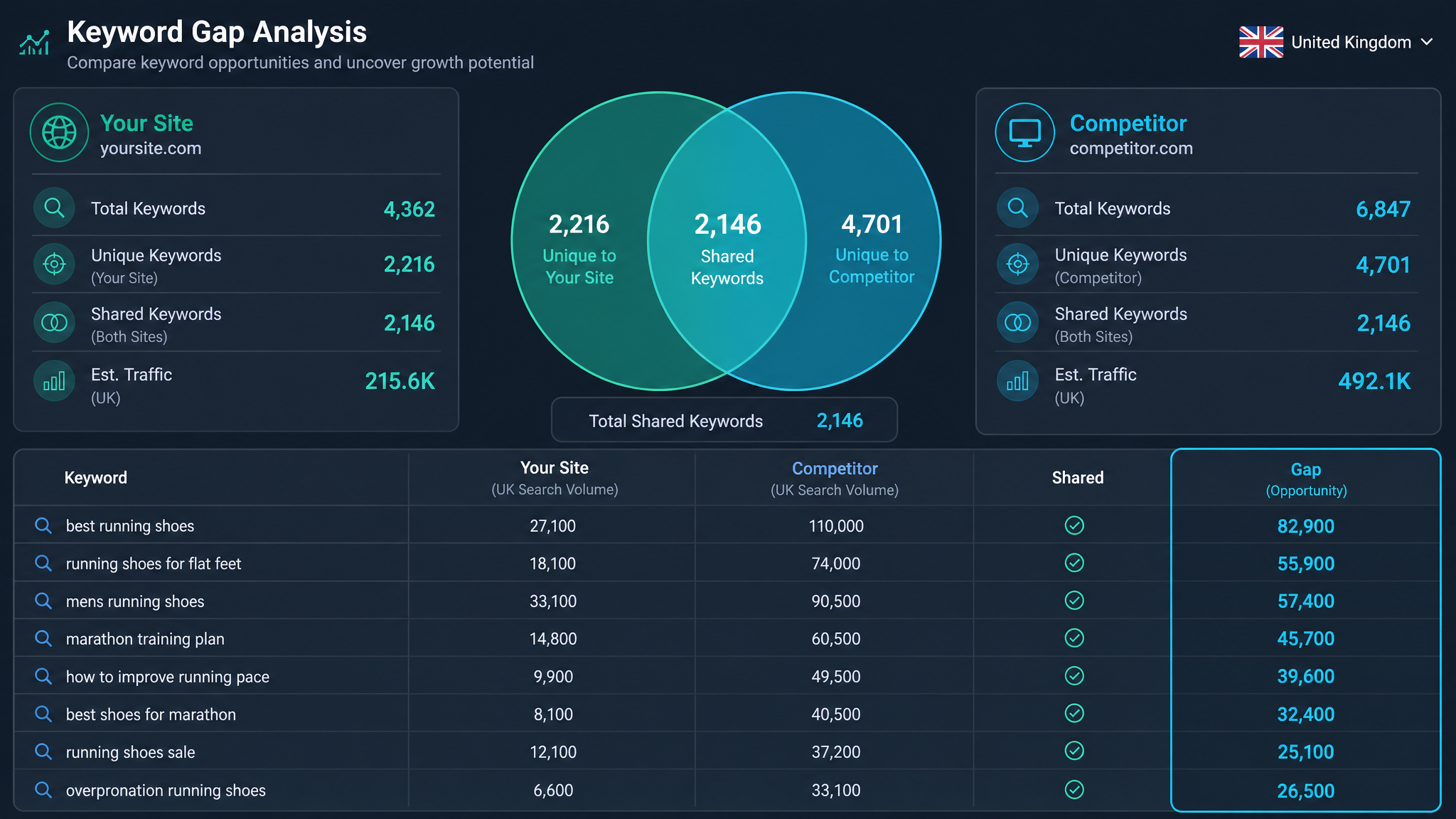Click the Keyword column header
Screen dimensions: 1456x819
pos(95,478)
